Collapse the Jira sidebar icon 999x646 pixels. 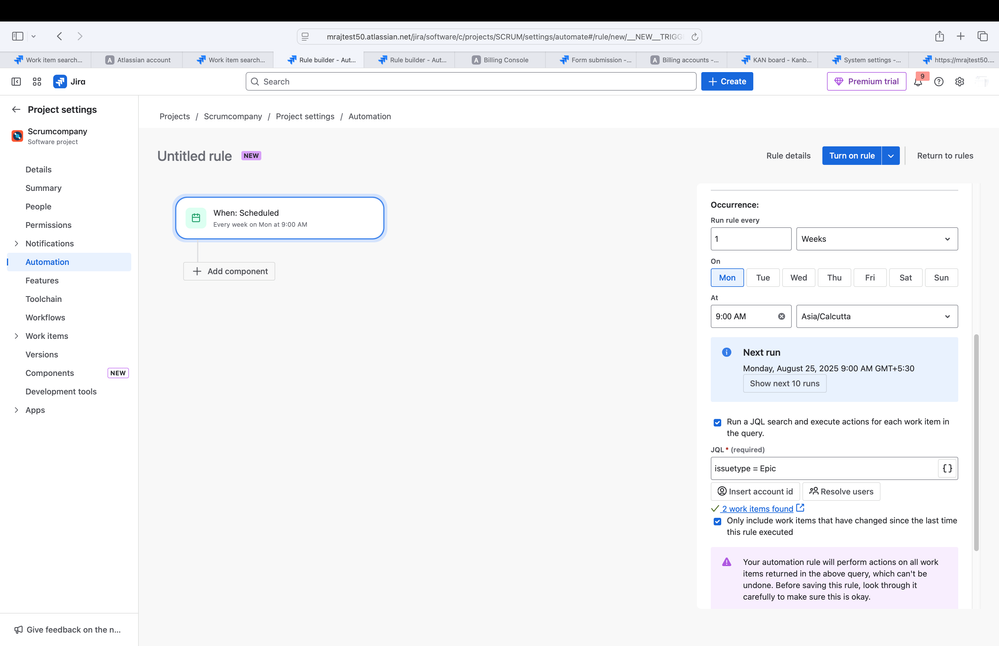click(16, 82)
